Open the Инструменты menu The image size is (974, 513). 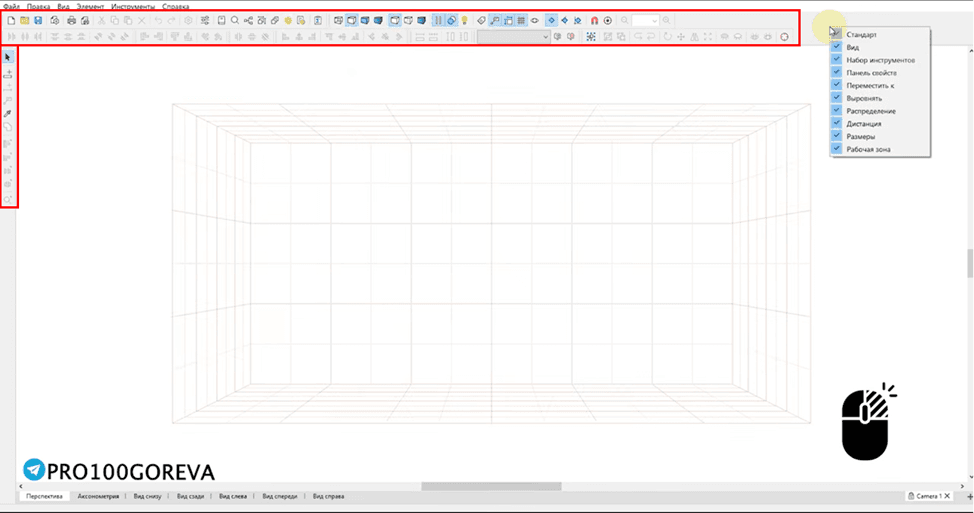133,6
